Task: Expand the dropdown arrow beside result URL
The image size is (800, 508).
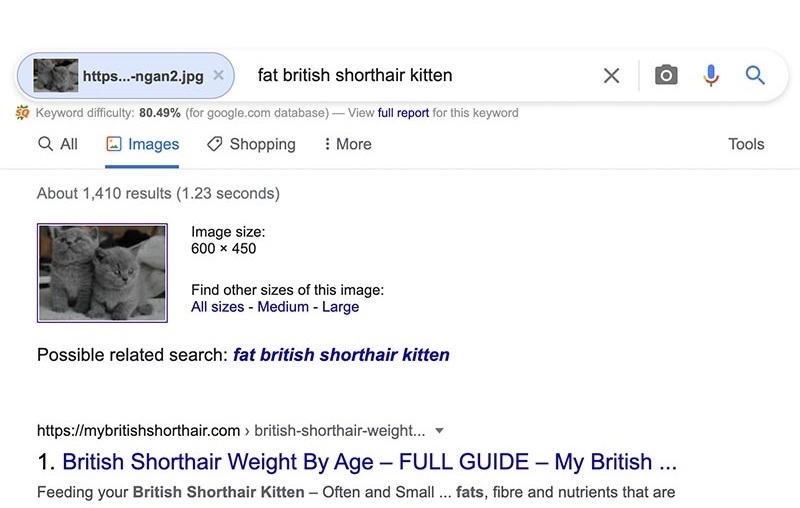Action: [x=439, y=431]
